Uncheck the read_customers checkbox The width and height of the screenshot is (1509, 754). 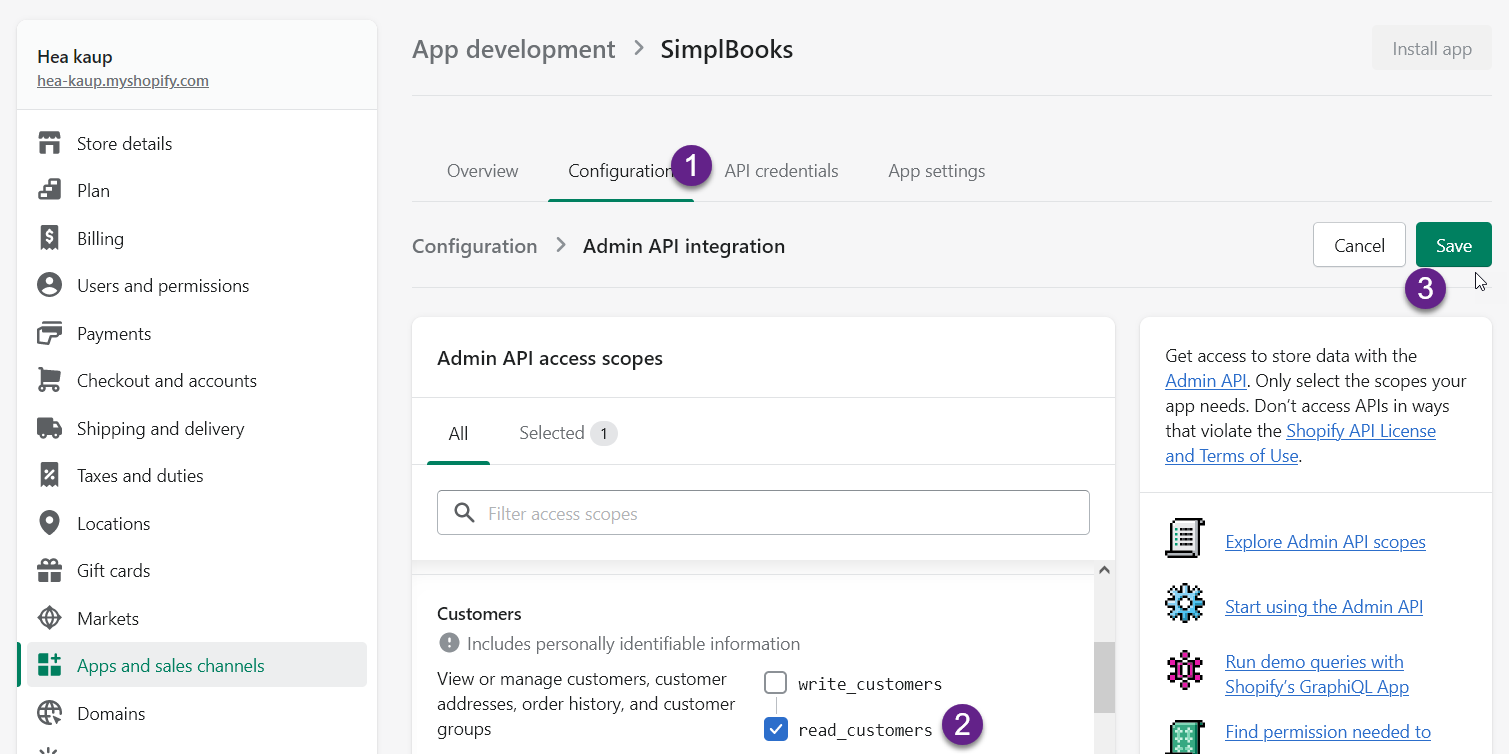[776, 729]
